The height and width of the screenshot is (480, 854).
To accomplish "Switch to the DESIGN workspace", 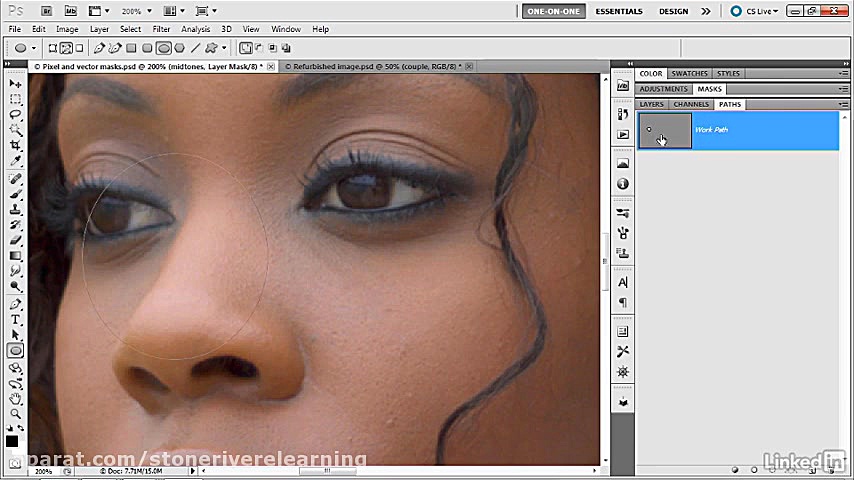I will tap(674, 11).
